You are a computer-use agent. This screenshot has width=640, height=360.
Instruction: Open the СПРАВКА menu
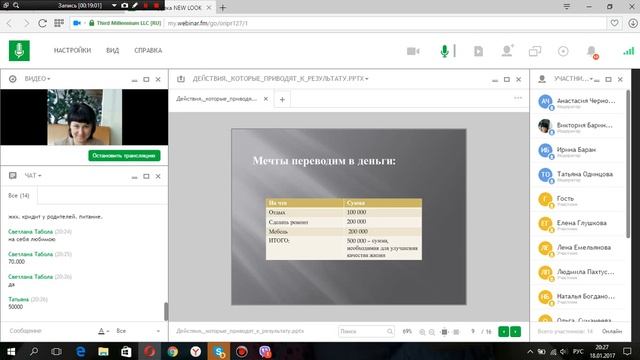[148, 50]
